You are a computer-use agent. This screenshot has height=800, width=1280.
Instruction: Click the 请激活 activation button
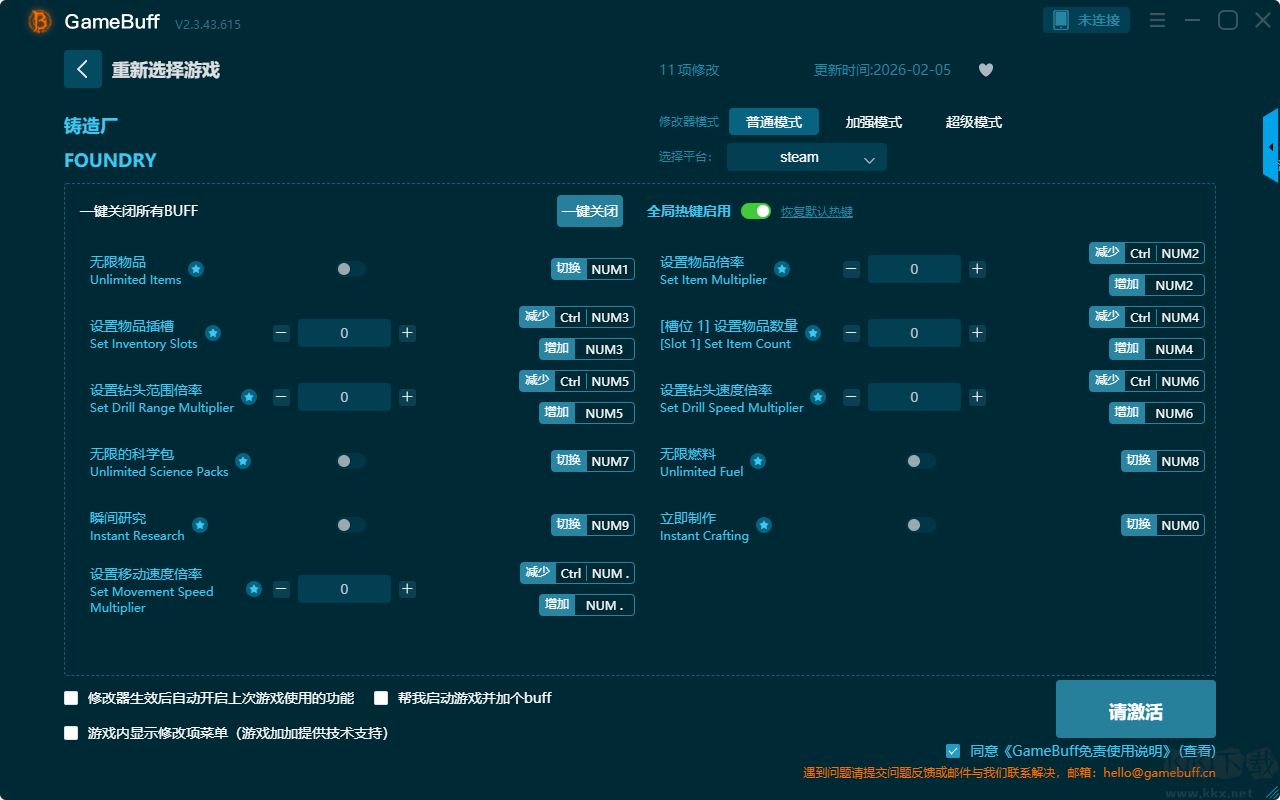(x=1136, y=709)
